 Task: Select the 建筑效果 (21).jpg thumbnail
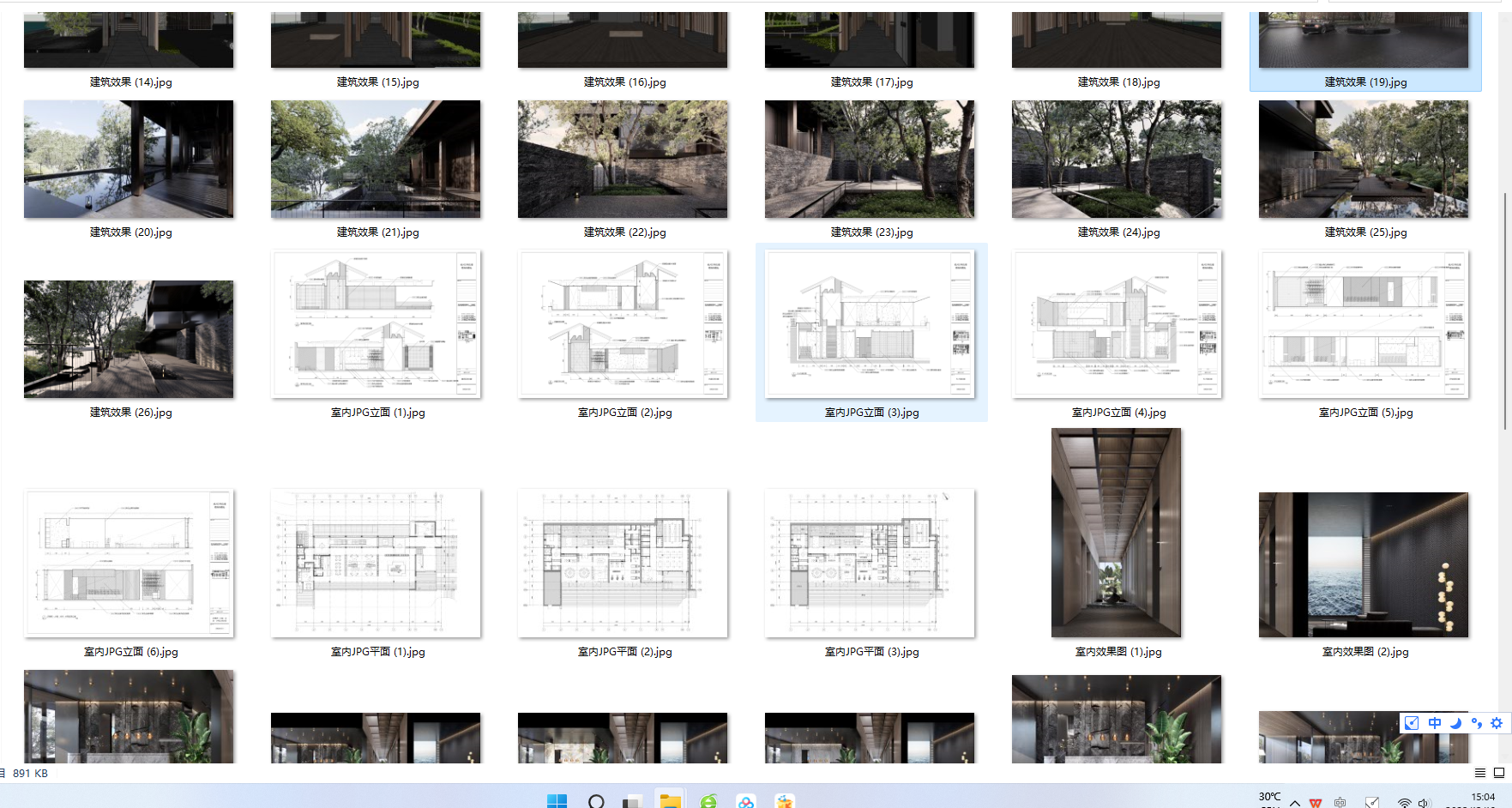point(376,159)
